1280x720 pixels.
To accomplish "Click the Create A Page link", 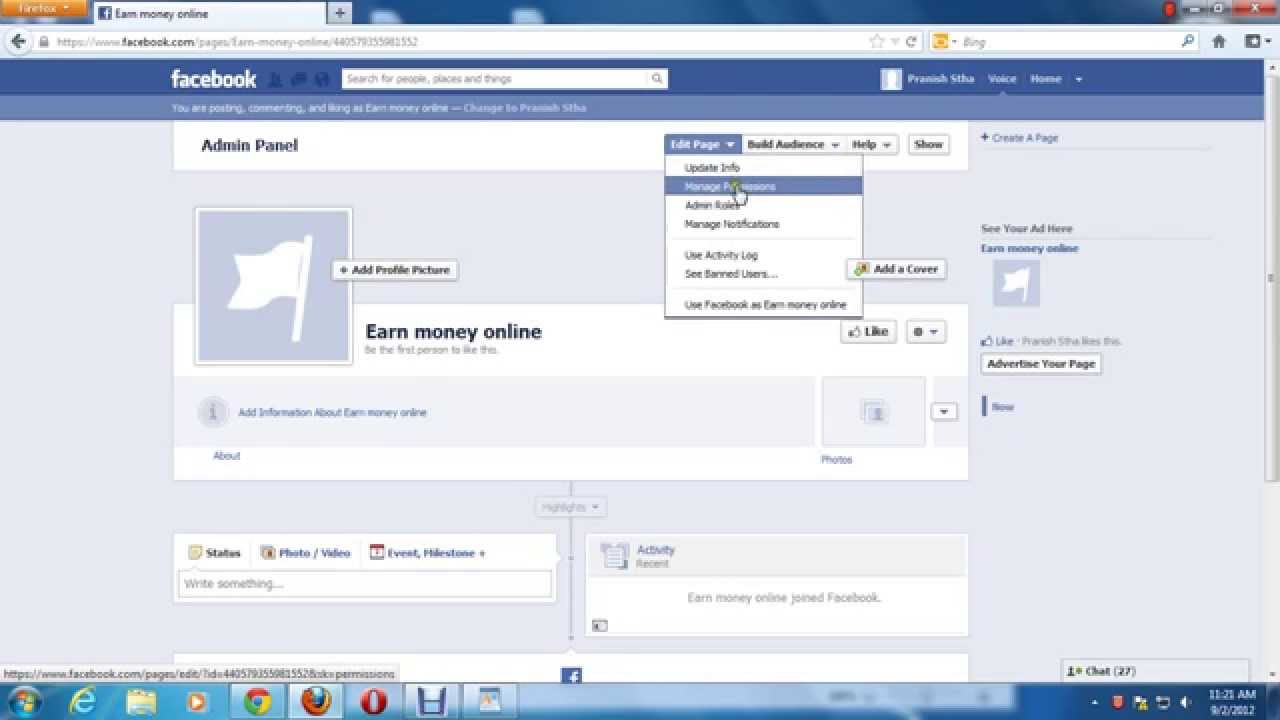I will coord(1019,138).
